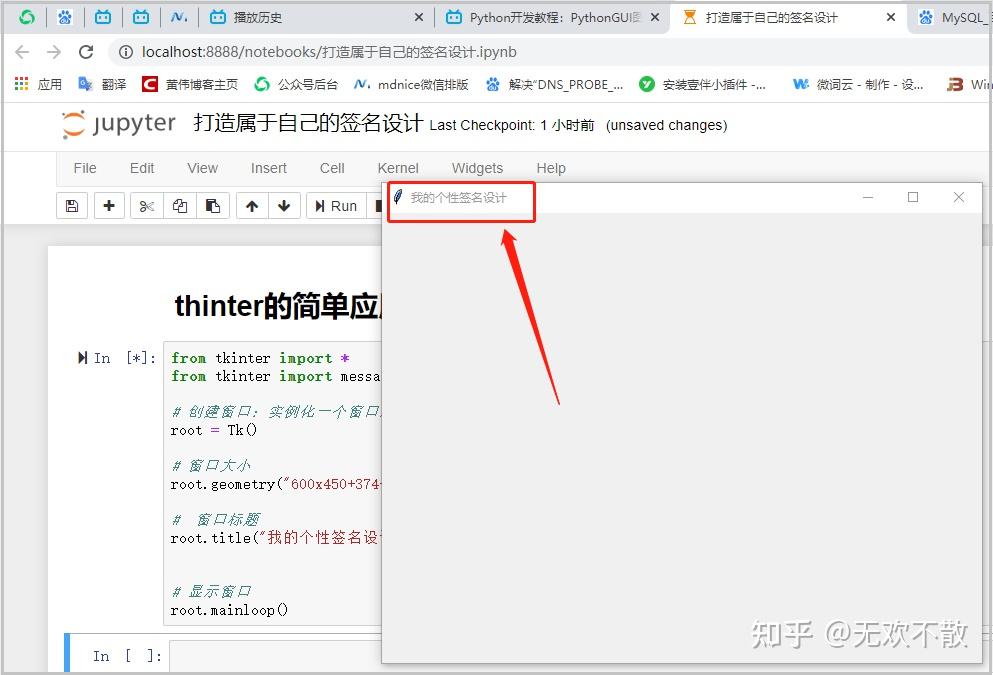Maximize the 我的个性签名设计 window
Image resolution: width=993 pixels, height=675 pixels.
coord(912,197)
